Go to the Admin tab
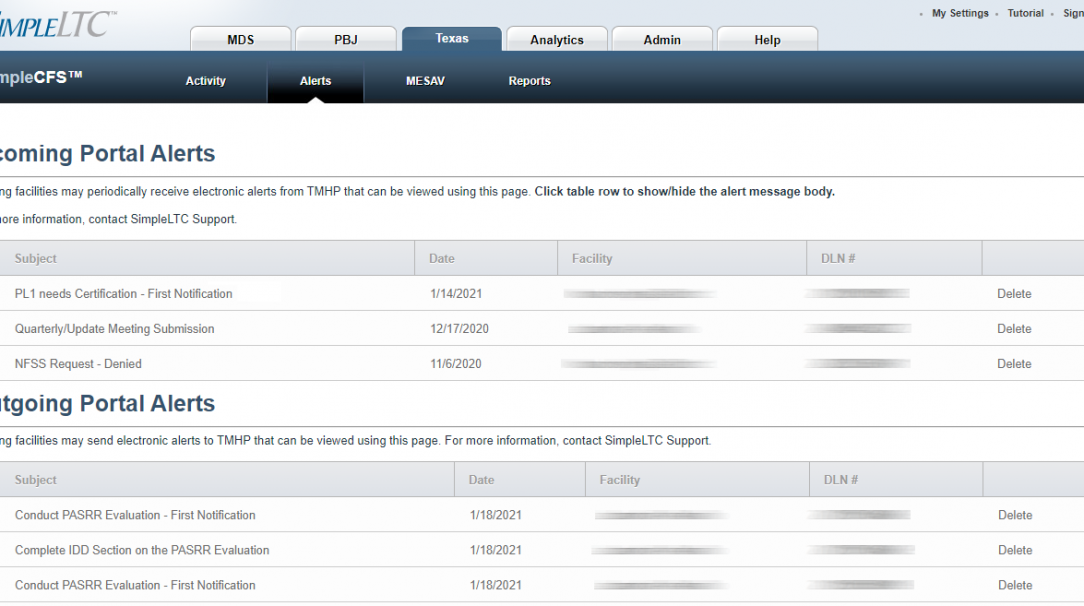The width and height of the screenshot is (1084, 606). (661, 40)
